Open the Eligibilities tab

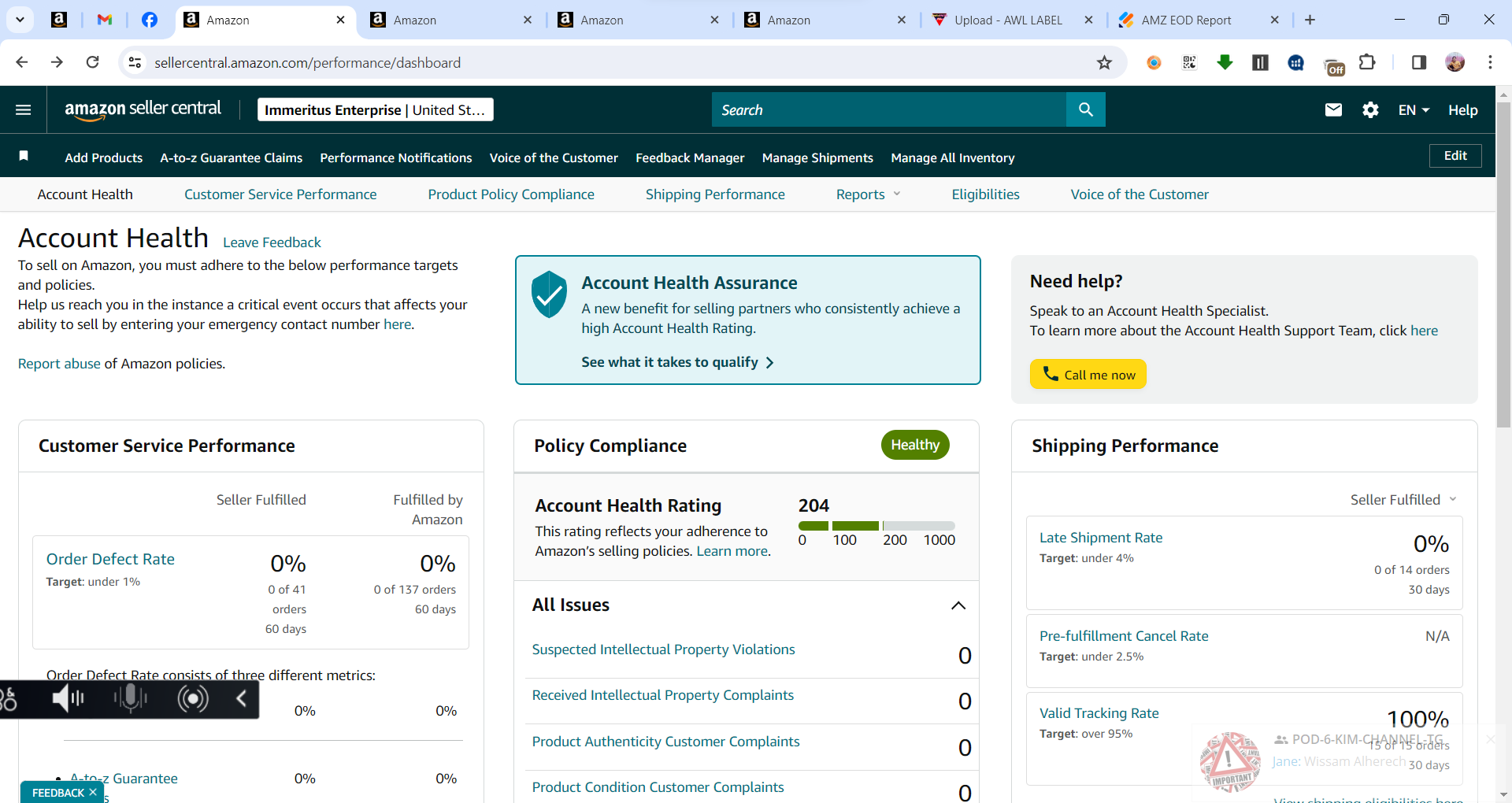click(x=985, y=194)
